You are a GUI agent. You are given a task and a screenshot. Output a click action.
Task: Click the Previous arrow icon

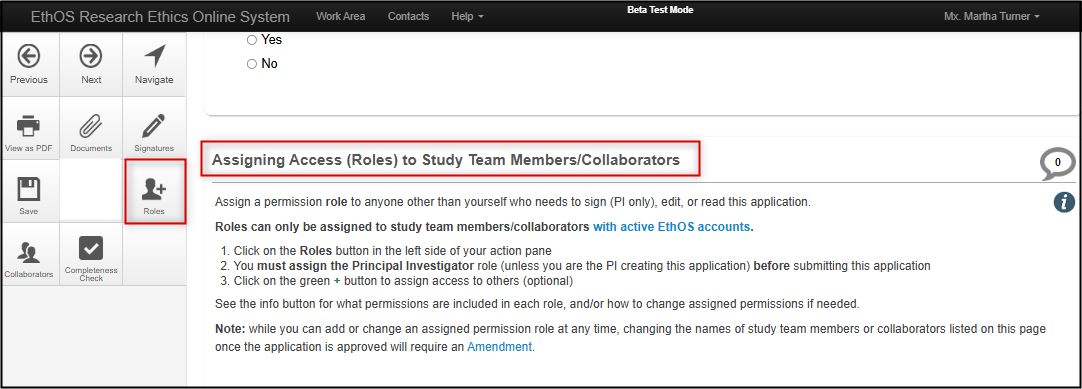point(29,56)
